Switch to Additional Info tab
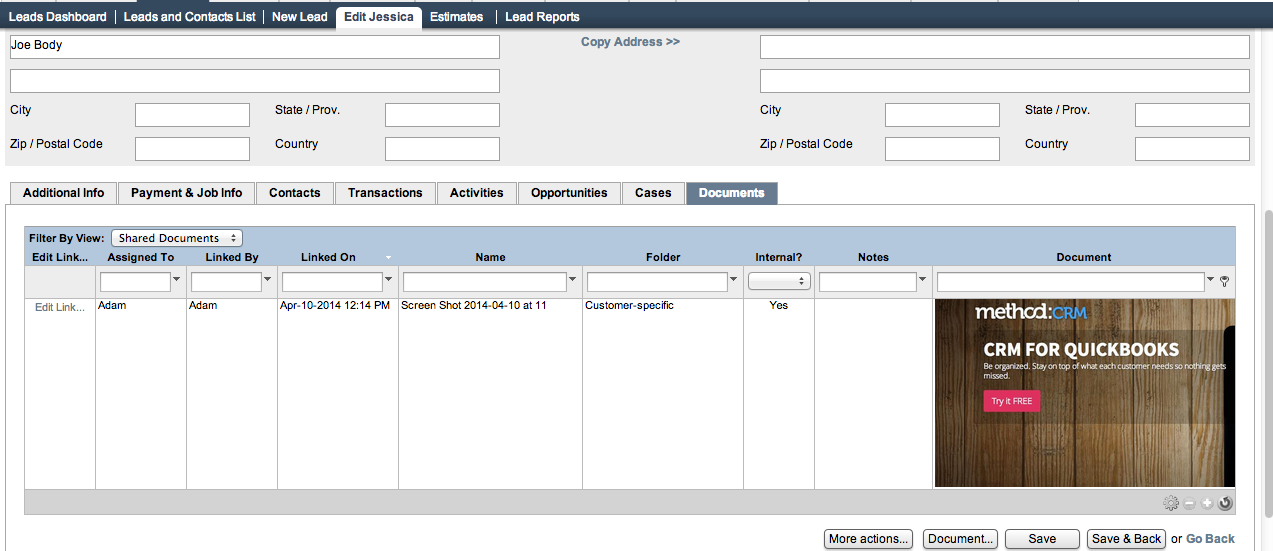1273x551 pixels. [x=63, y=193]
